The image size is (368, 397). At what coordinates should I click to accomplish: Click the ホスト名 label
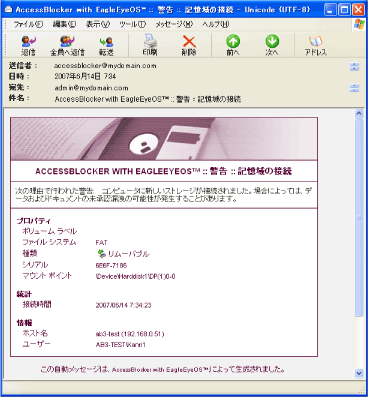pyautogui.click(x=35, y=333)
